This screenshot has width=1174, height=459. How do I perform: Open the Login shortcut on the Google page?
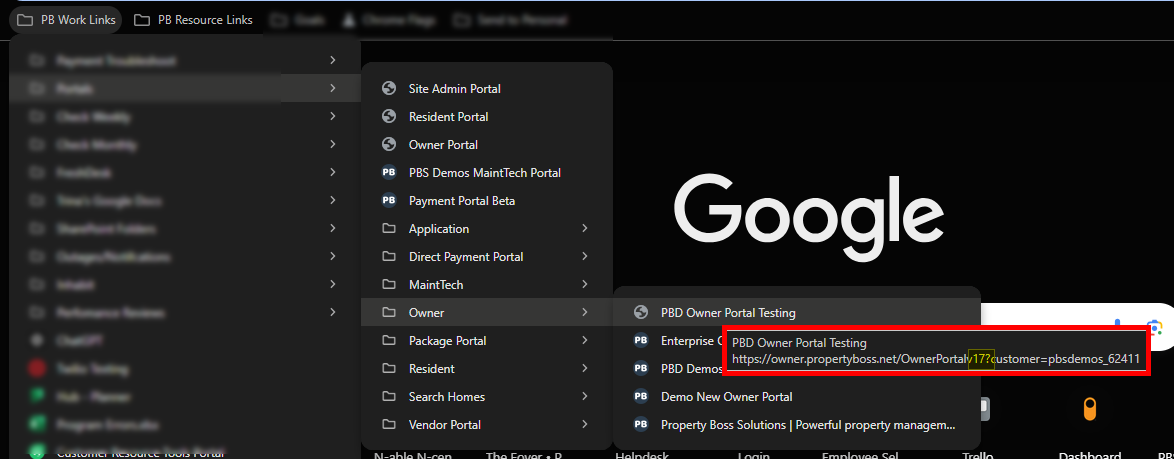[x=753, y=454]
